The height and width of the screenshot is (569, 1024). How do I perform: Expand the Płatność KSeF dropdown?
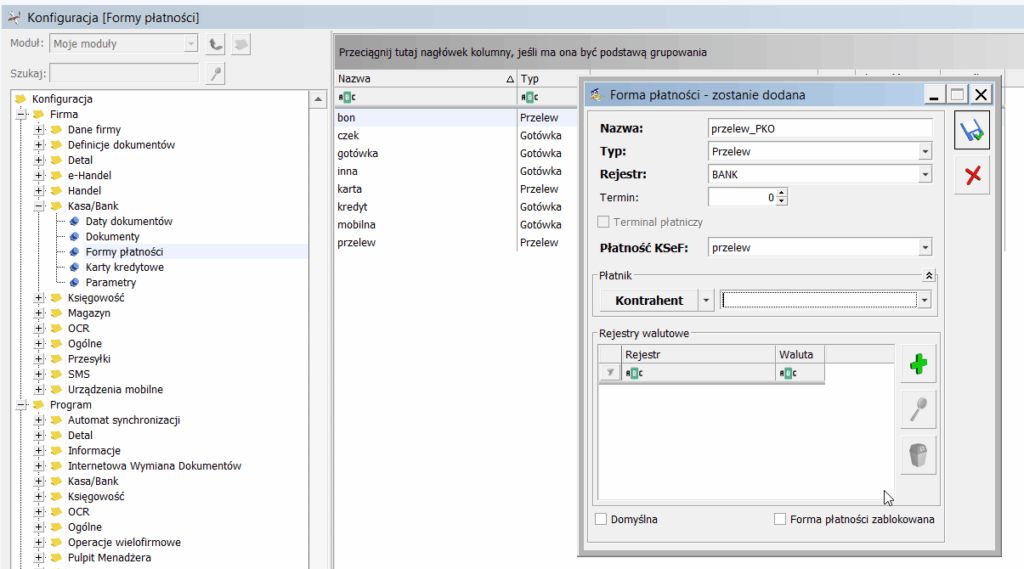tap(925, 248)
